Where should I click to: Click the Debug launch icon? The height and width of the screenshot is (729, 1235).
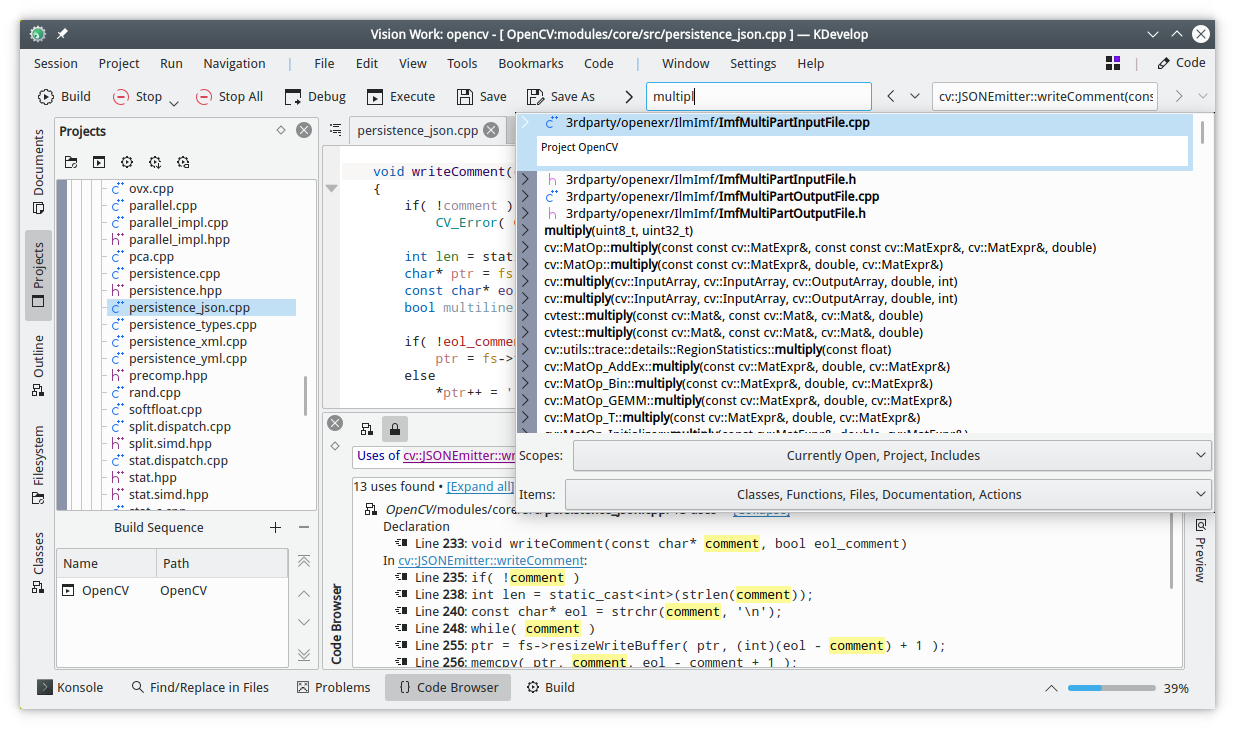293,97
